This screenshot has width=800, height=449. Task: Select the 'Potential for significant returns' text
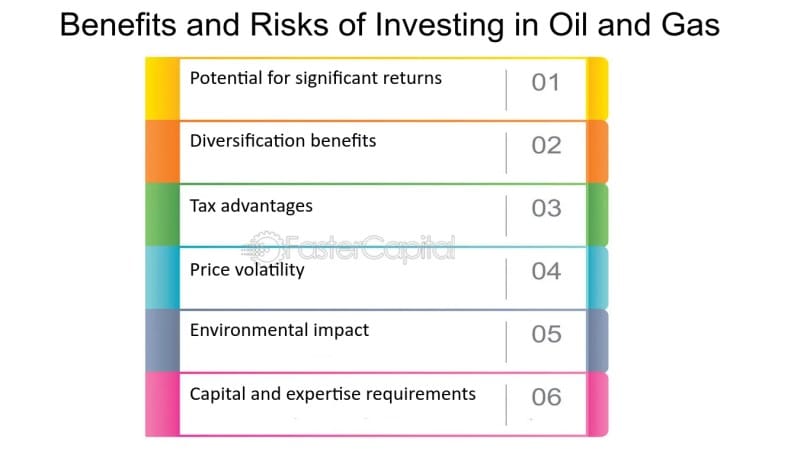point(316,79)
